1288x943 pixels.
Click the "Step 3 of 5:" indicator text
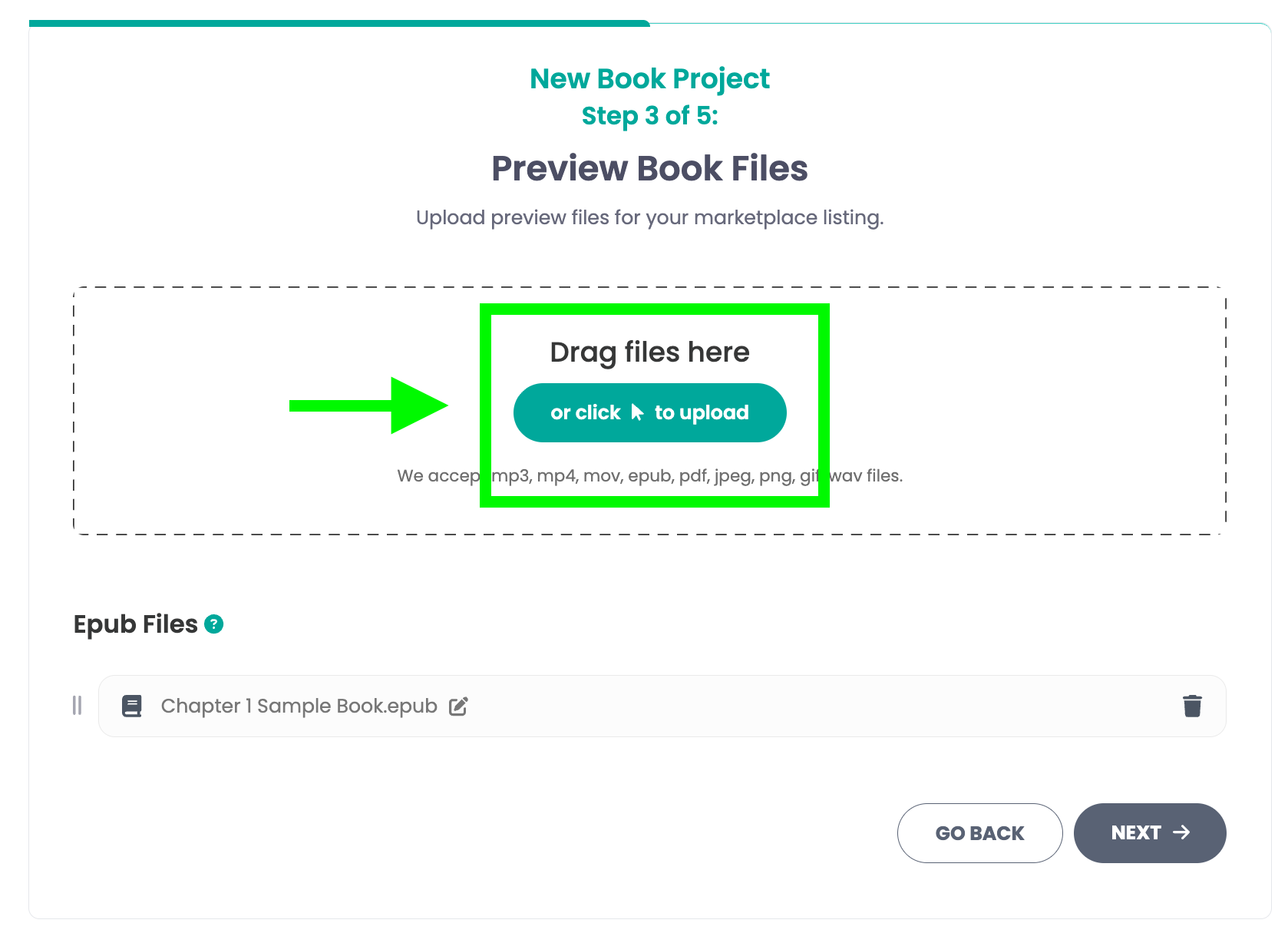(649, 116)
